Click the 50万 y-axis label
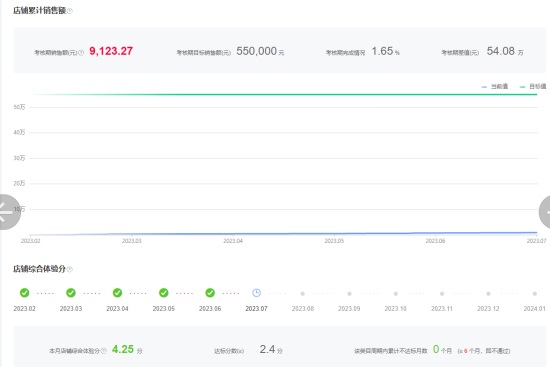The image size is (550, 367). coord(19,107)
